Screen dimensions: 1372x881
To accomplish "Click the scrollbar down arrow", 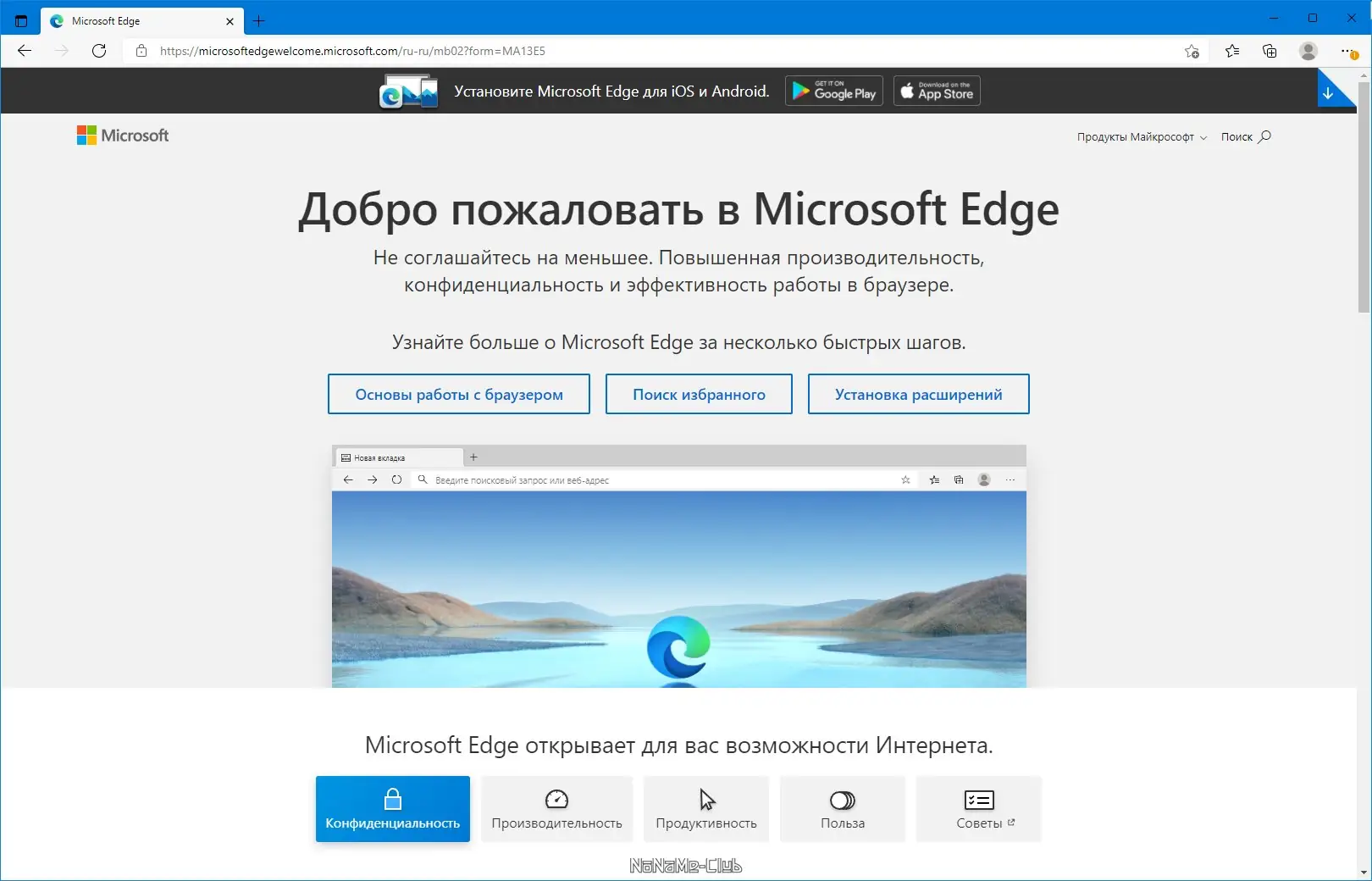I will (1364, 872).
